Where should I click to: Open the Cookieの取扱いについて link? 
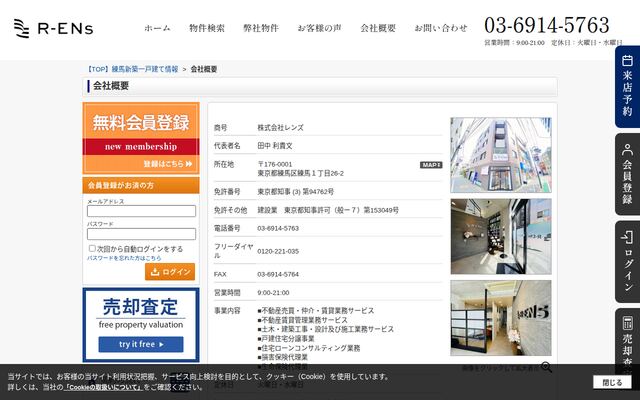point(103,387)
